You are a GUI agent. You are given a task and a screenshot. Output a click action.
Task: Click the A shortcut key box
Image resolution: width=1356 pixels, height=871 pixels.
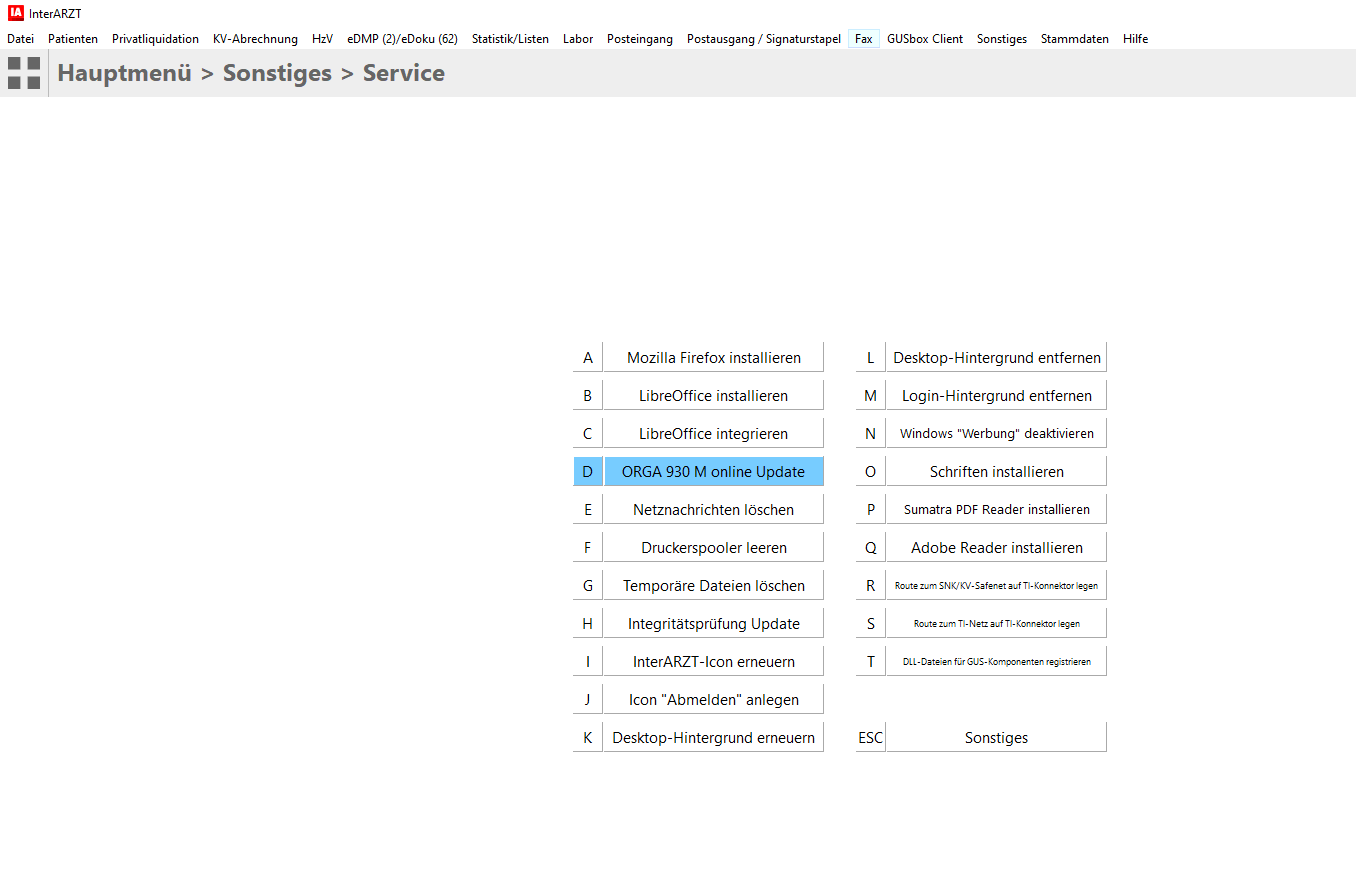(x=588, y=357)
